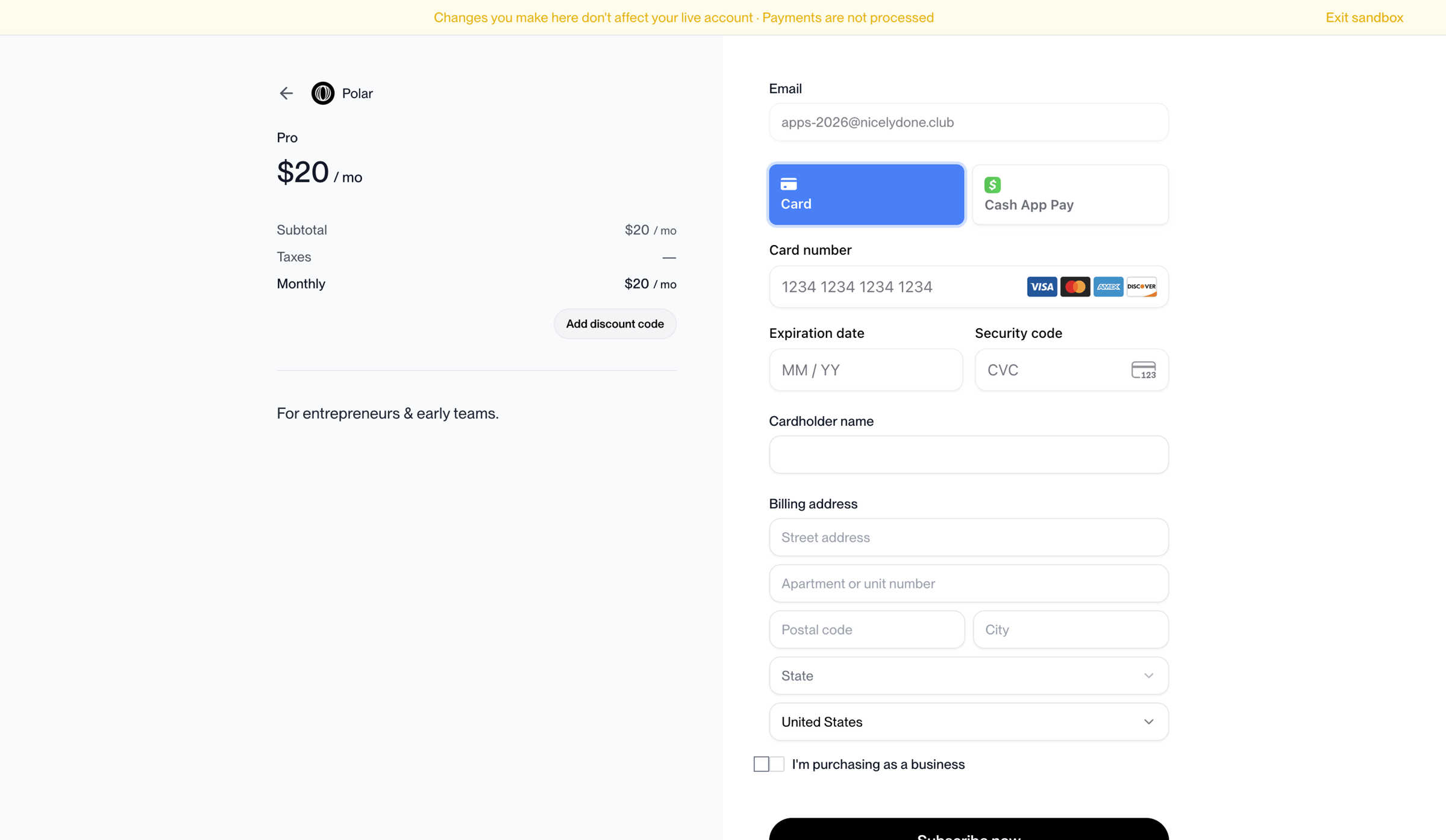Image resolution: width=1446 pixels, height=840 pixels.
Task: Click Apartment or unit number field
Action: point(968,583)
